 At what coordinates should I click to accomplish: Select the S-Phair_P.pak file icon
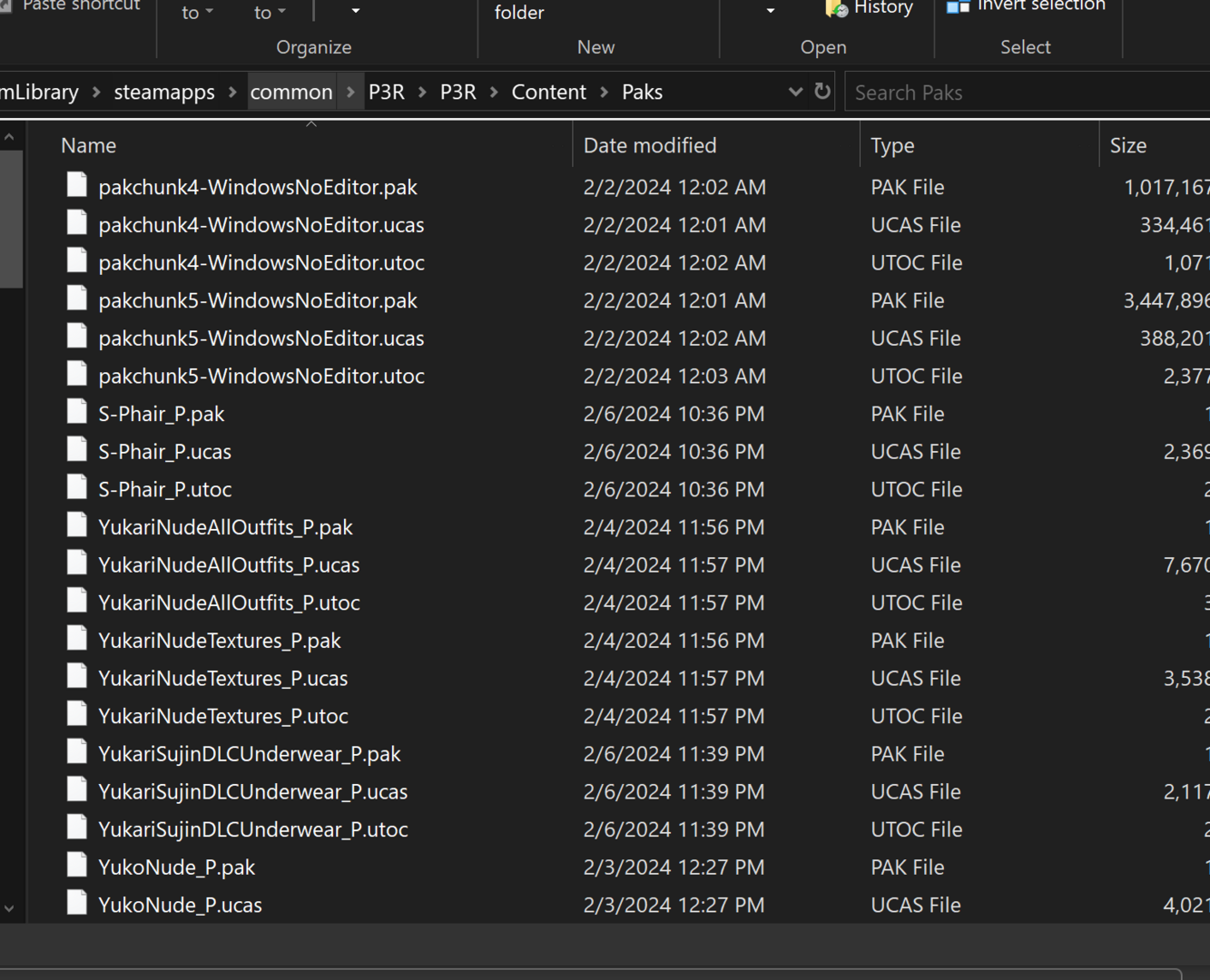[x=77, y=413]
